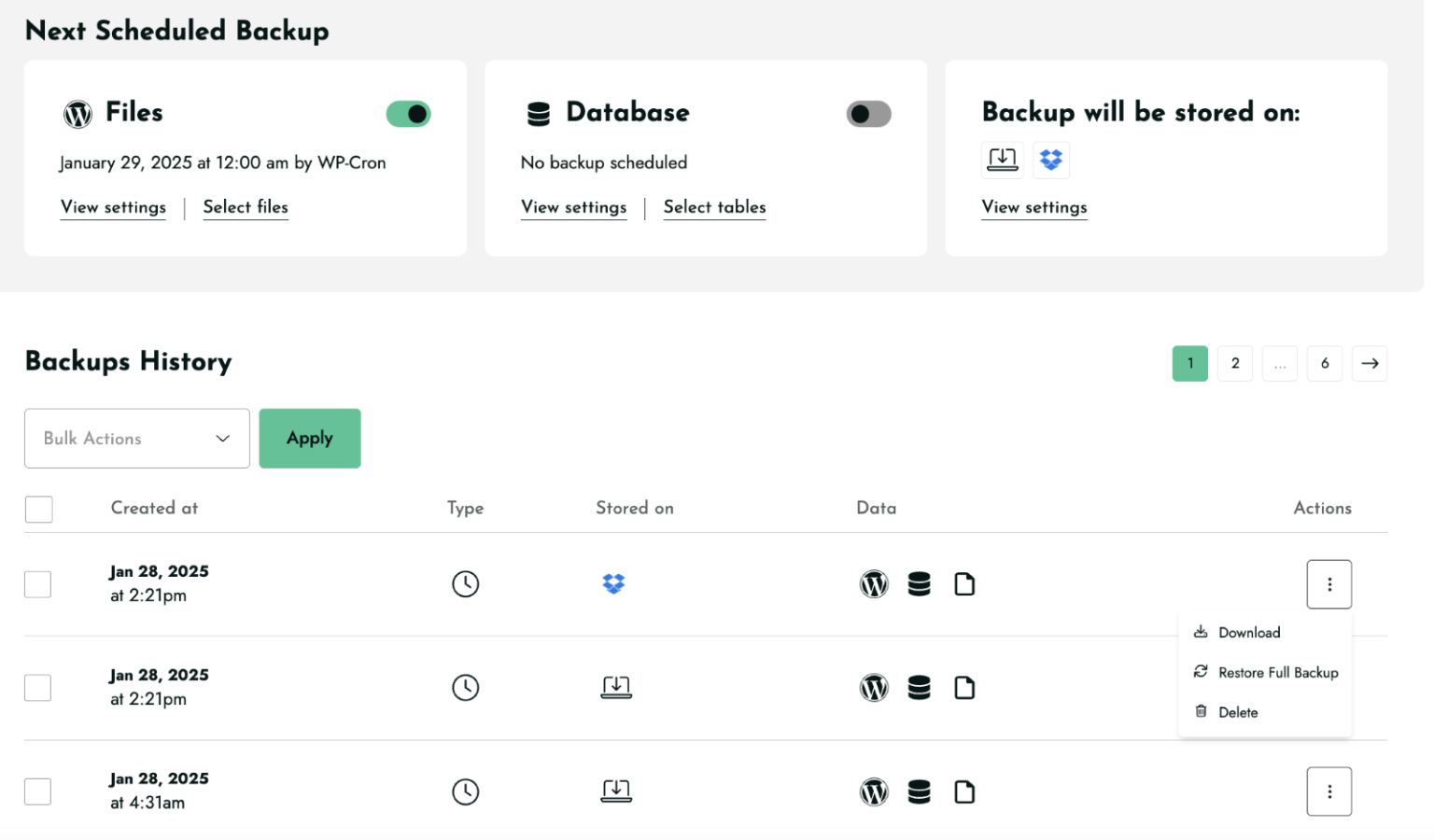Open the actions menu for the third backup
Screen dimensions: 1434x840
(1329, 791)
